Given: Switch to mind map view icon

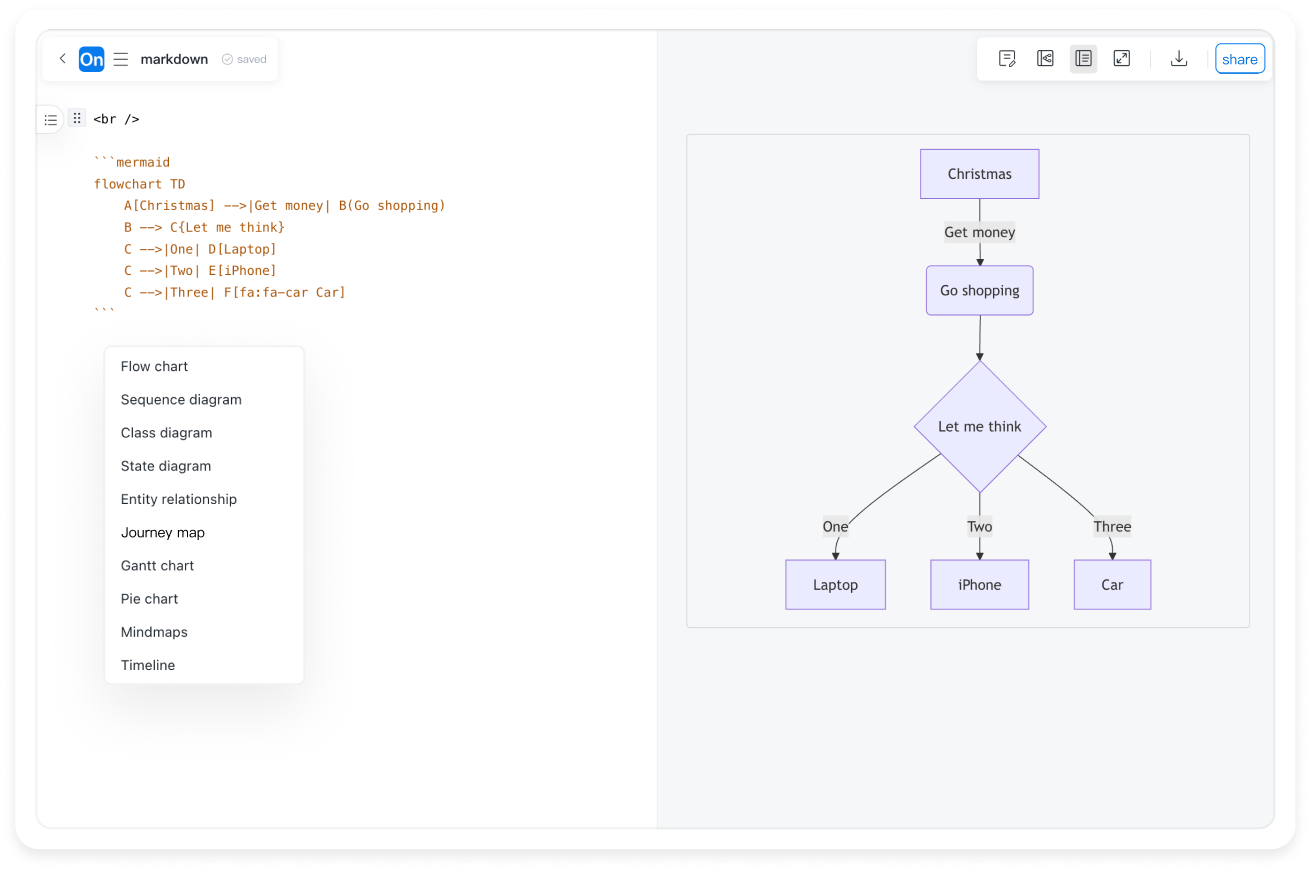Looking at the screenshot, I should click(1045, 59).
